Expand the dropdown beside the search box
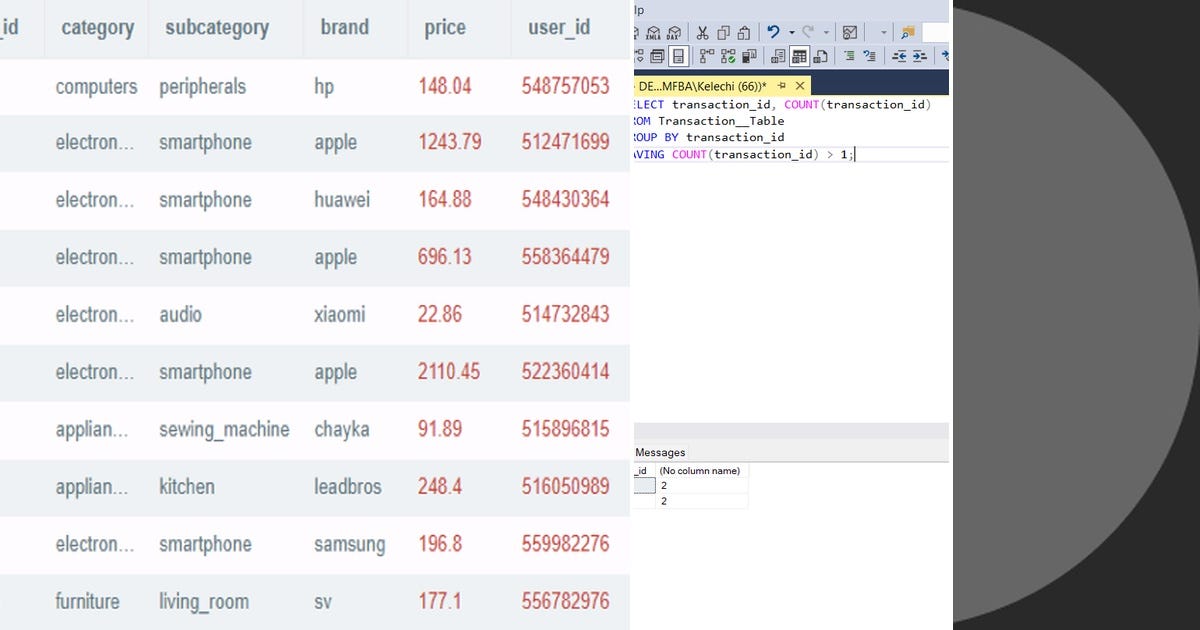 click(x=883, y=31)
